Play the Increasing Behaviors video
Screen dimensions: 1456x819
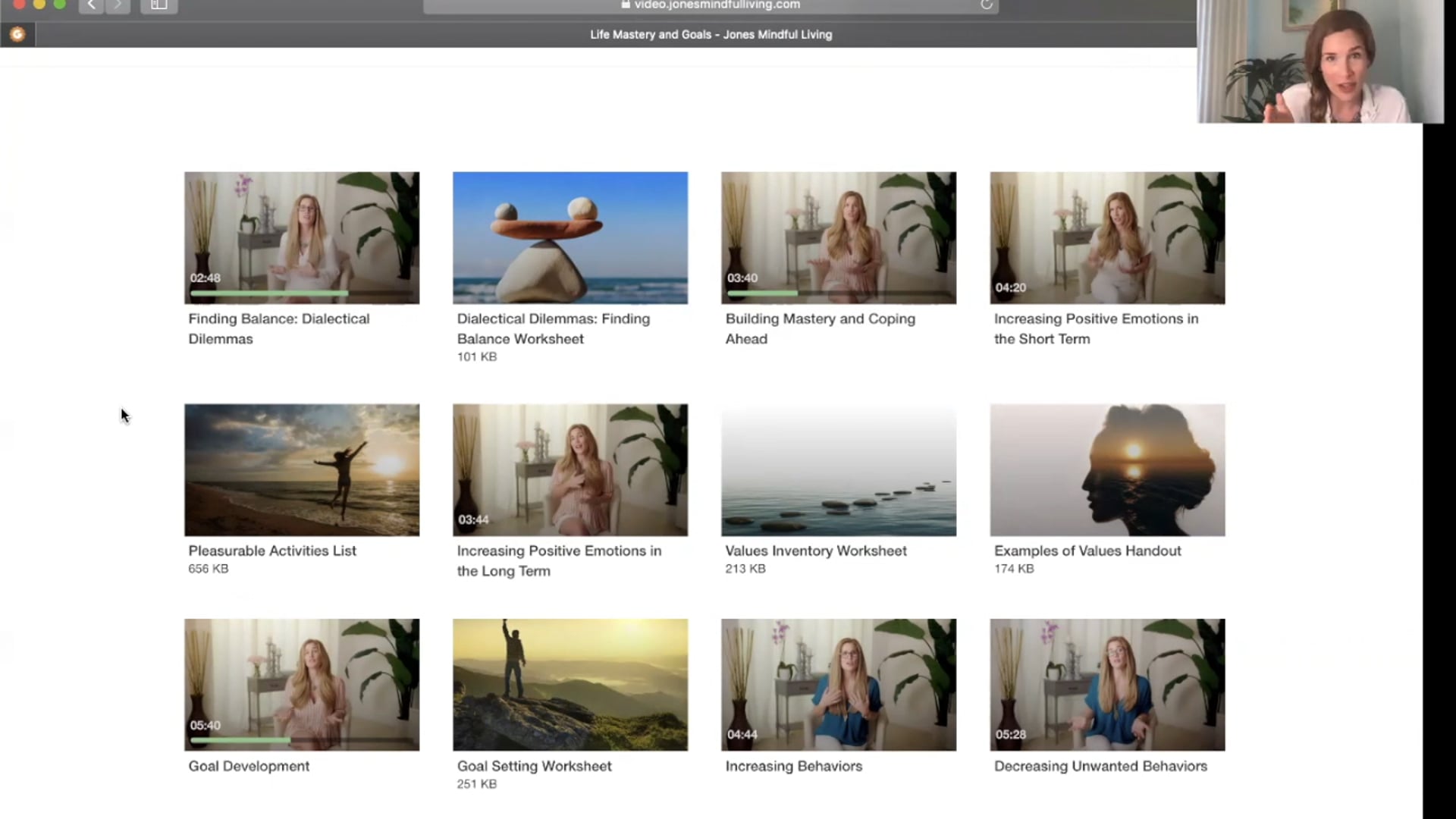point(838,684)
